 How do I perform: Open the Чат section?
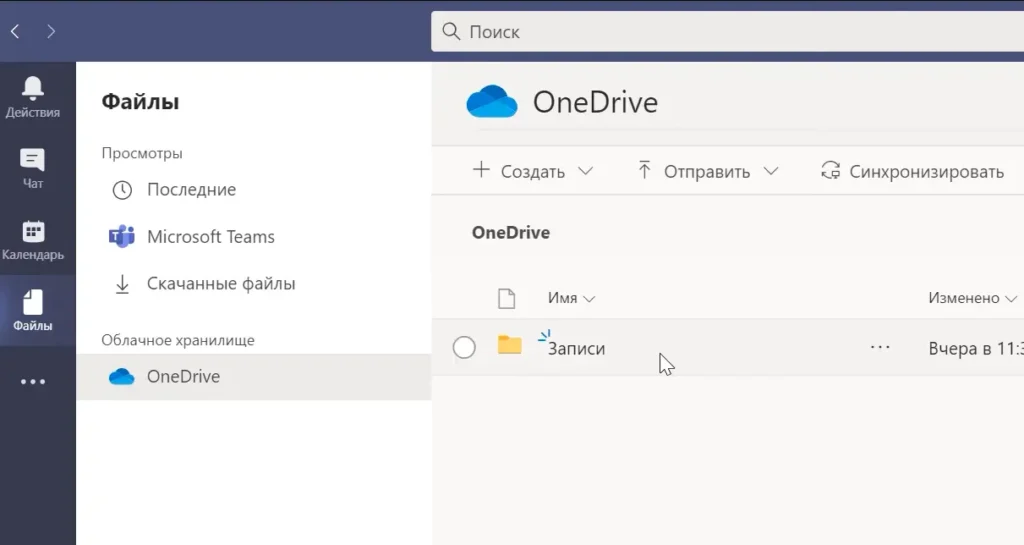[x=33, y=168]
